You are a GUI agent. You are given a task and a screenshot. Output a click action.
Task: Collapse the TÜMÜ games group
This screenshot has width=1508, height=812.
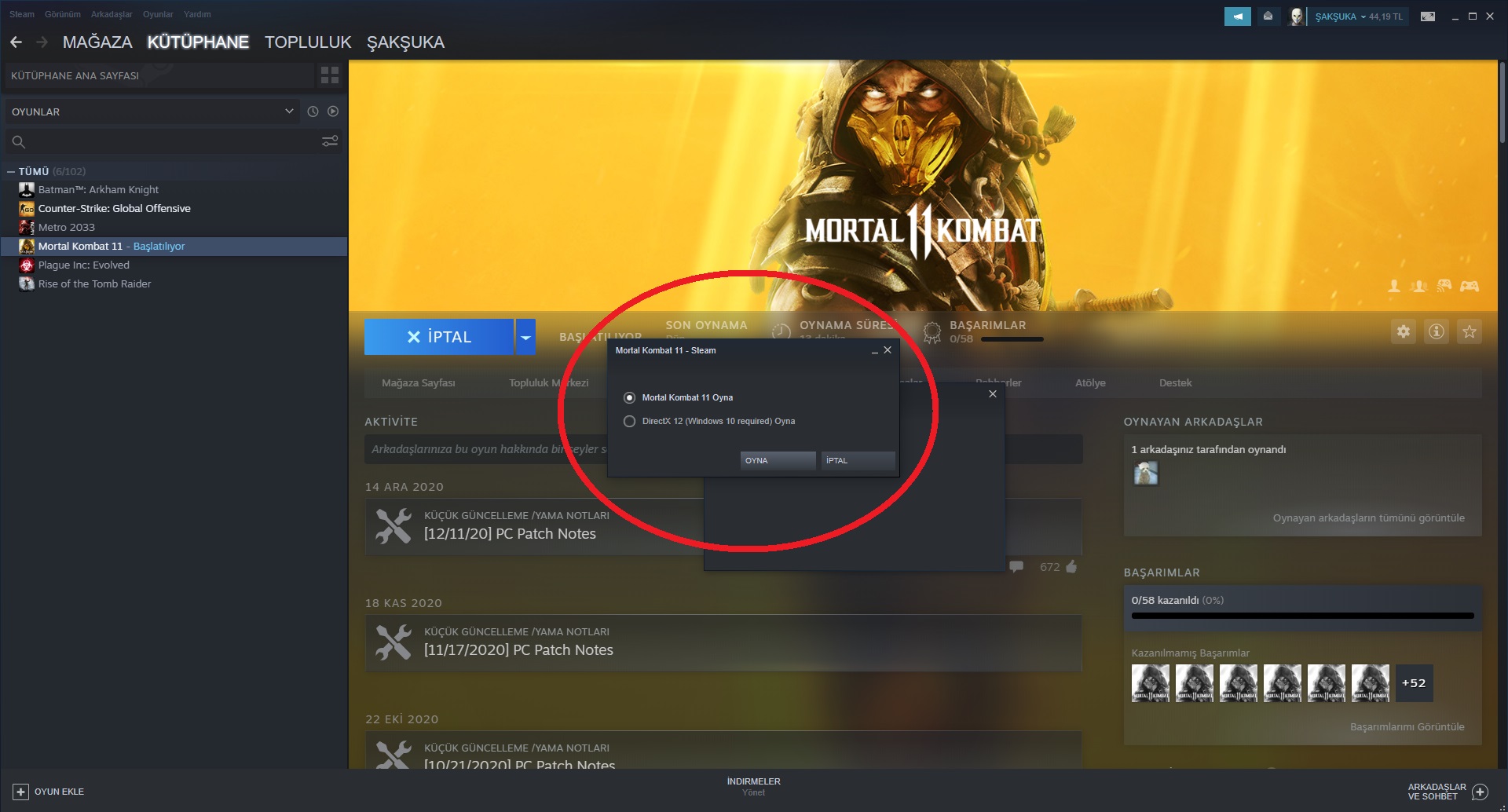[11, 171]
